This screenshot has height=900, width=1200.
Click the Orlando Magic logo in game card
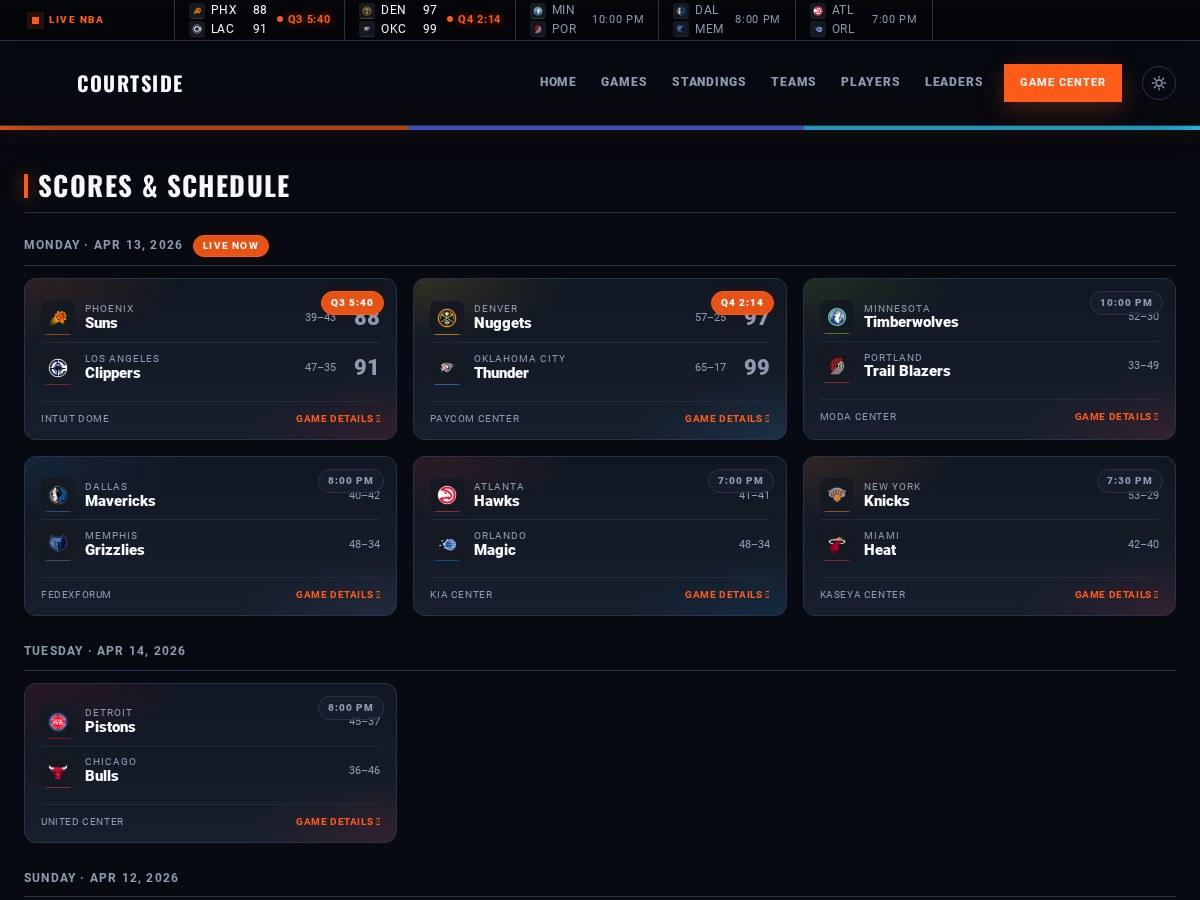(x=447, y=544)
